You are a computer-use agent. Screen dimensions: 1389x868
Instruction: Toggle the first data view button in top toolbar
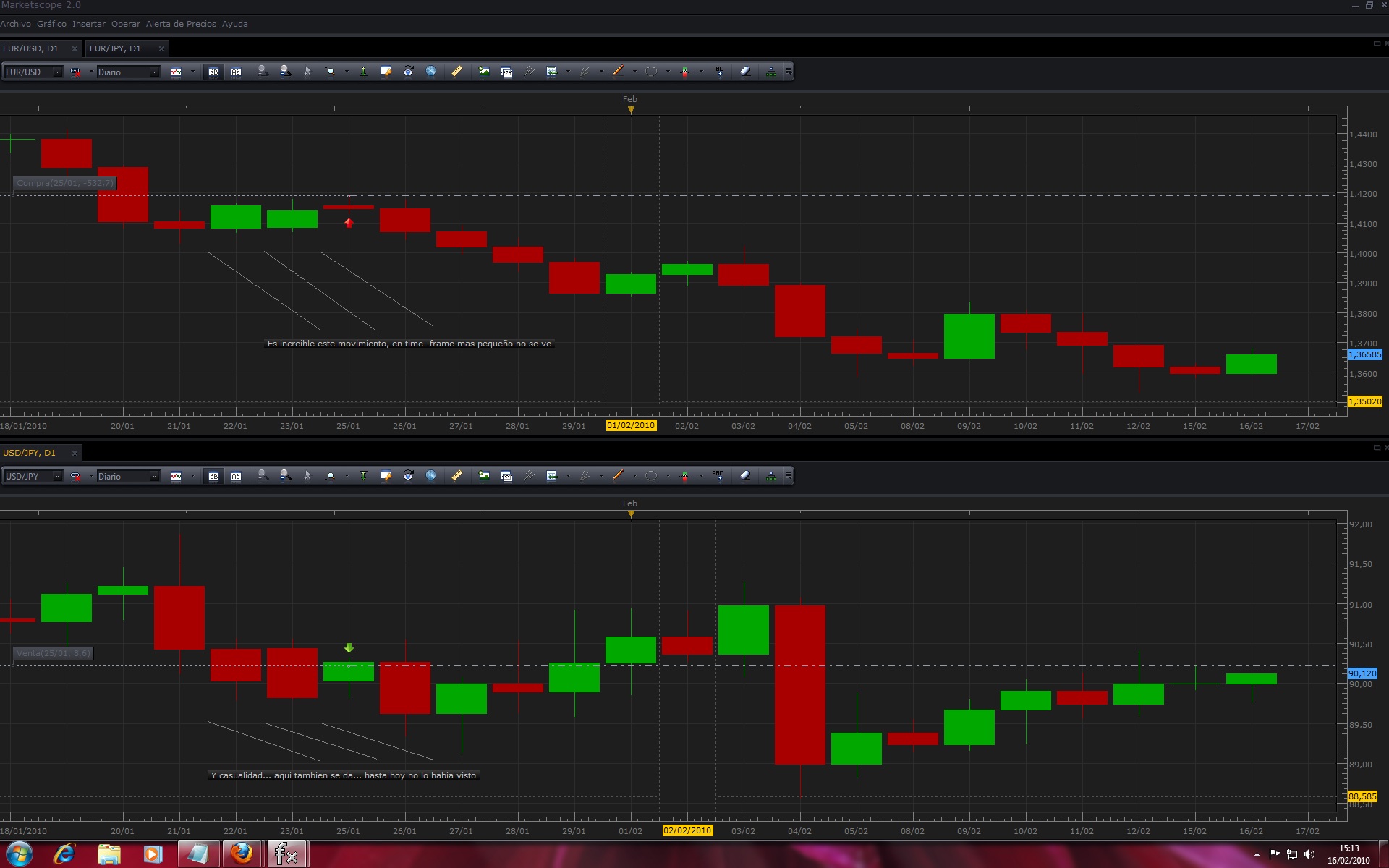coord(213,72)
